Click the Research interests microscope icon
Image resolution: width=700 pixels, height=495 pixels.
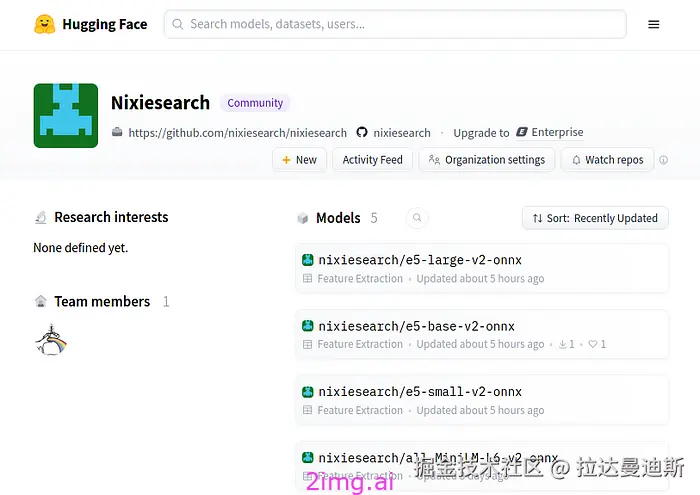41,217
